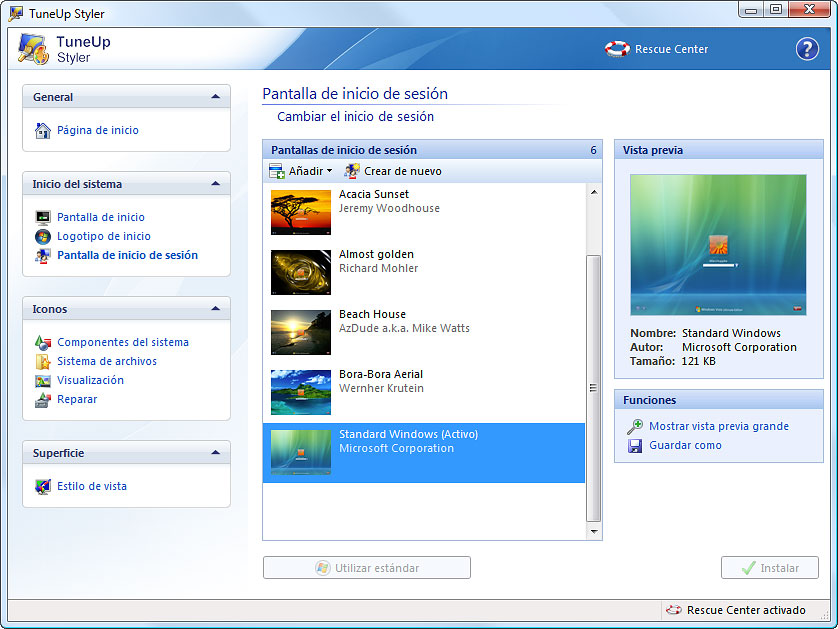The height and width of the screenshot is (629, 838).
Task: Click the help question mark icon
Action: (806, 49)
